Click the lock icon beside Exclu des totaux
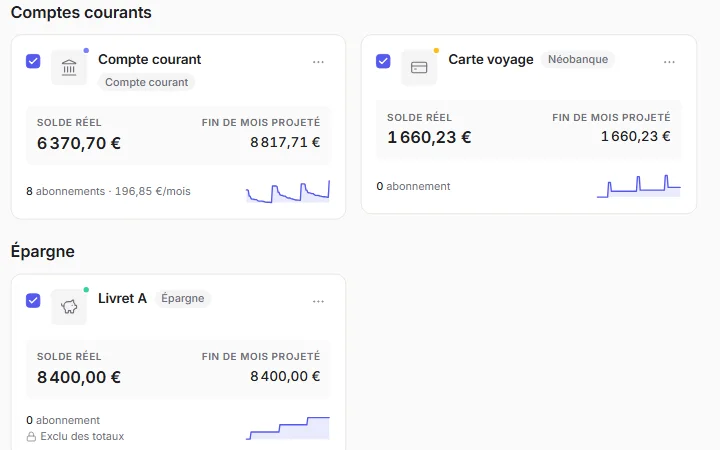720x450 pixels. [31, 437]
